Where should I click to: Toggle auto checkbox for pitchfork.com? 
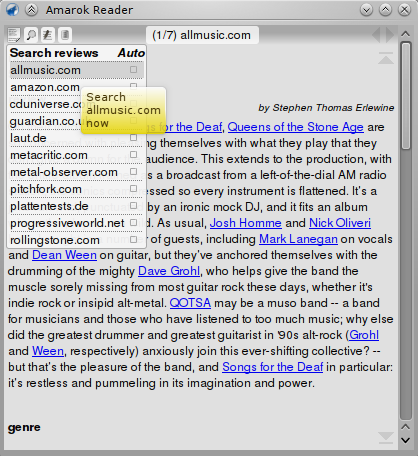click(x=134, y=188)
